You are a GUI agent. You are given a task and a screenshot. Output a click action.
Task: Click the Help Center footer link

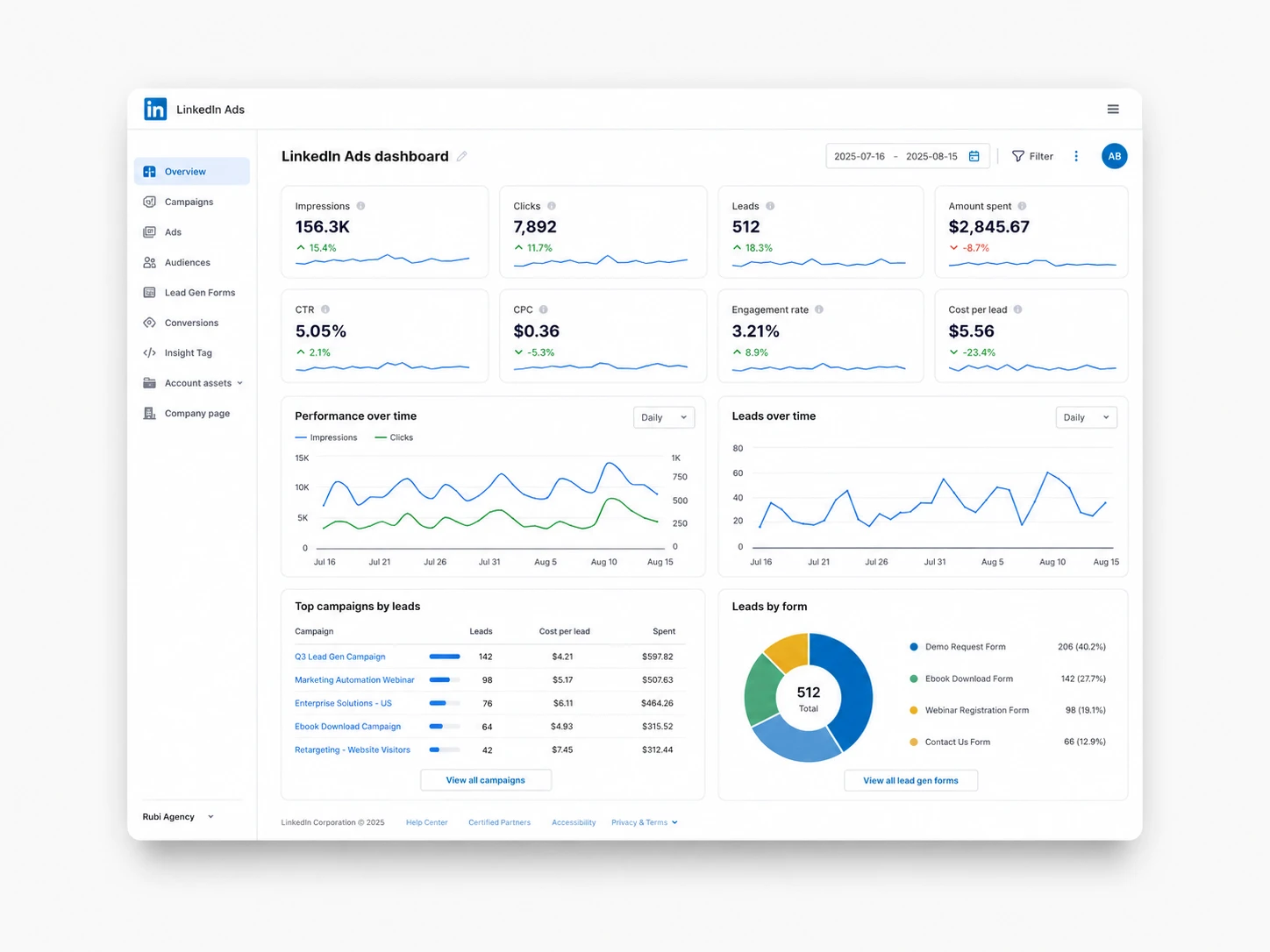point(426,822)
